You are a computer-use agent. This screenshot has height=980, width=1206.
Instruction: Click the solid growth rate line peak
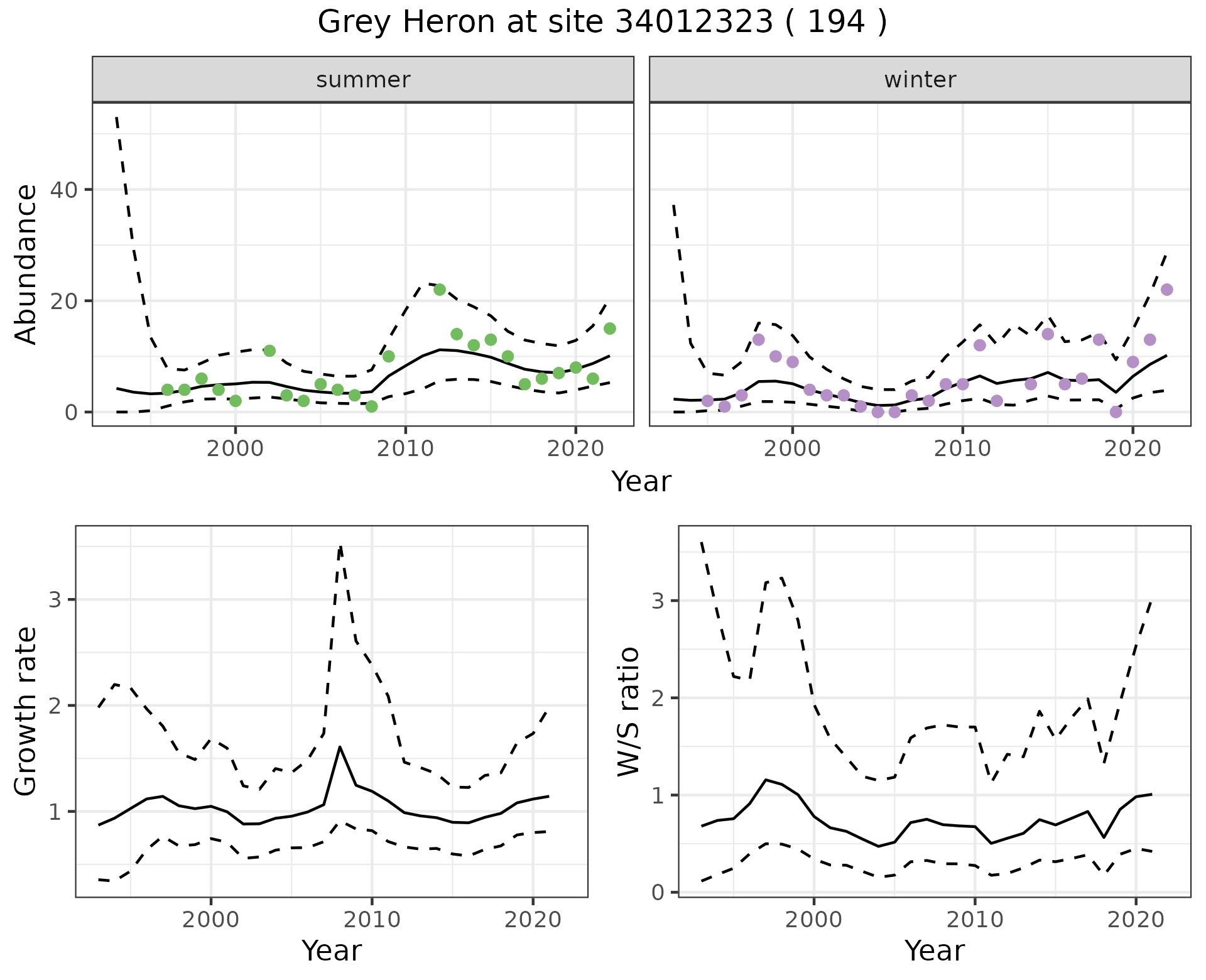(x=340, y=747)
